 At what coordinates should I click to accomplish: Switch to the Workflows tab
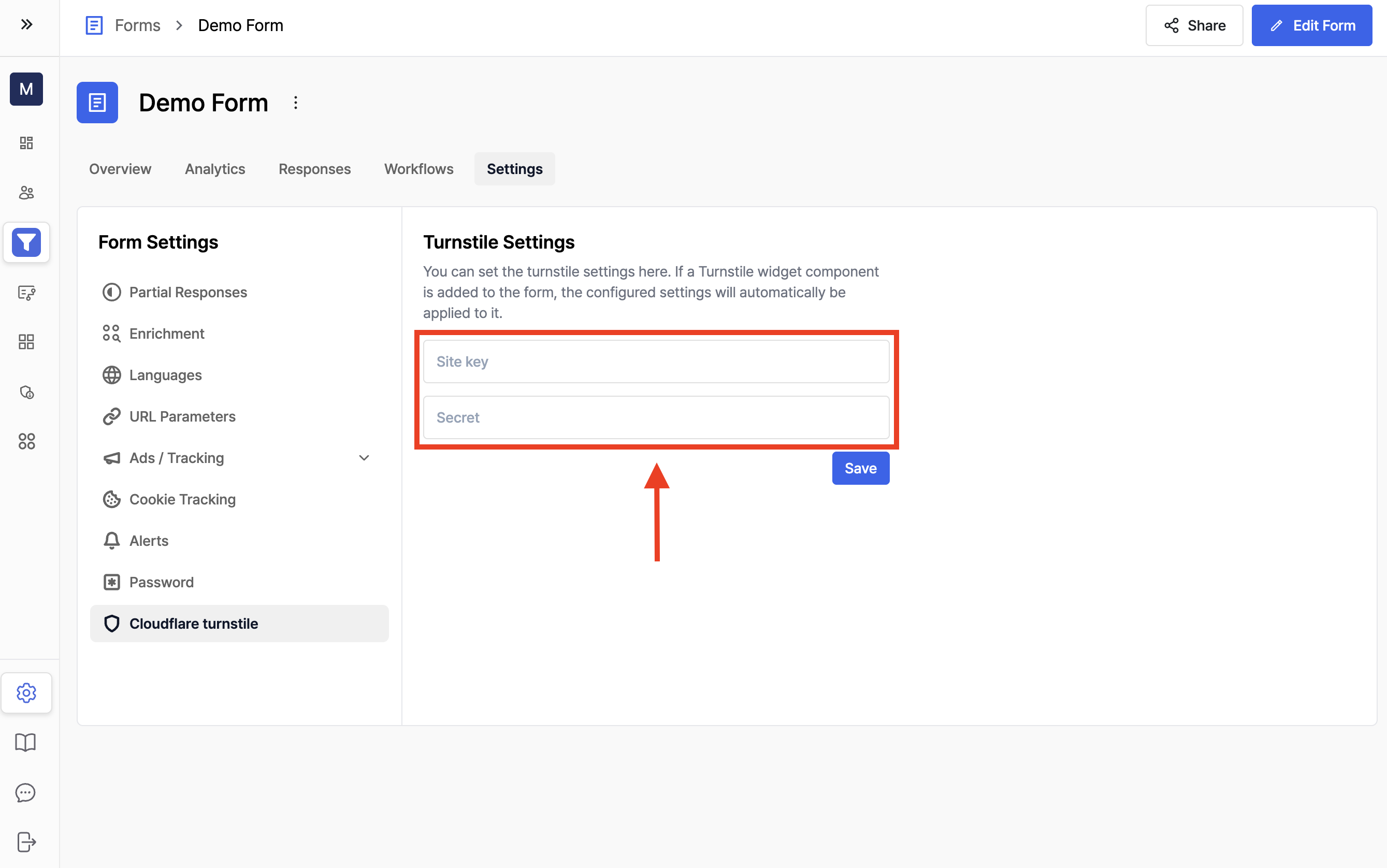[418, 169]
